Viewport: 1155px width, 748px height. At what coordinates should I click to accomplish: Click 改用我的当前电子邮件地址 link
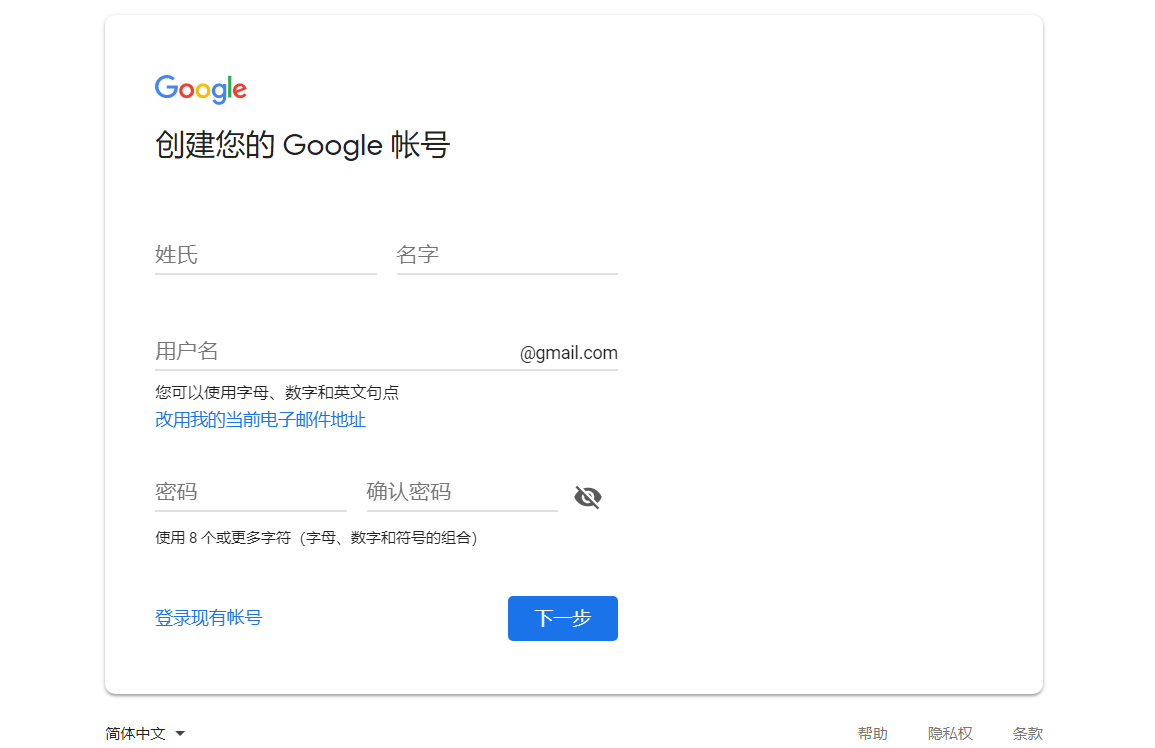[260, 420]
